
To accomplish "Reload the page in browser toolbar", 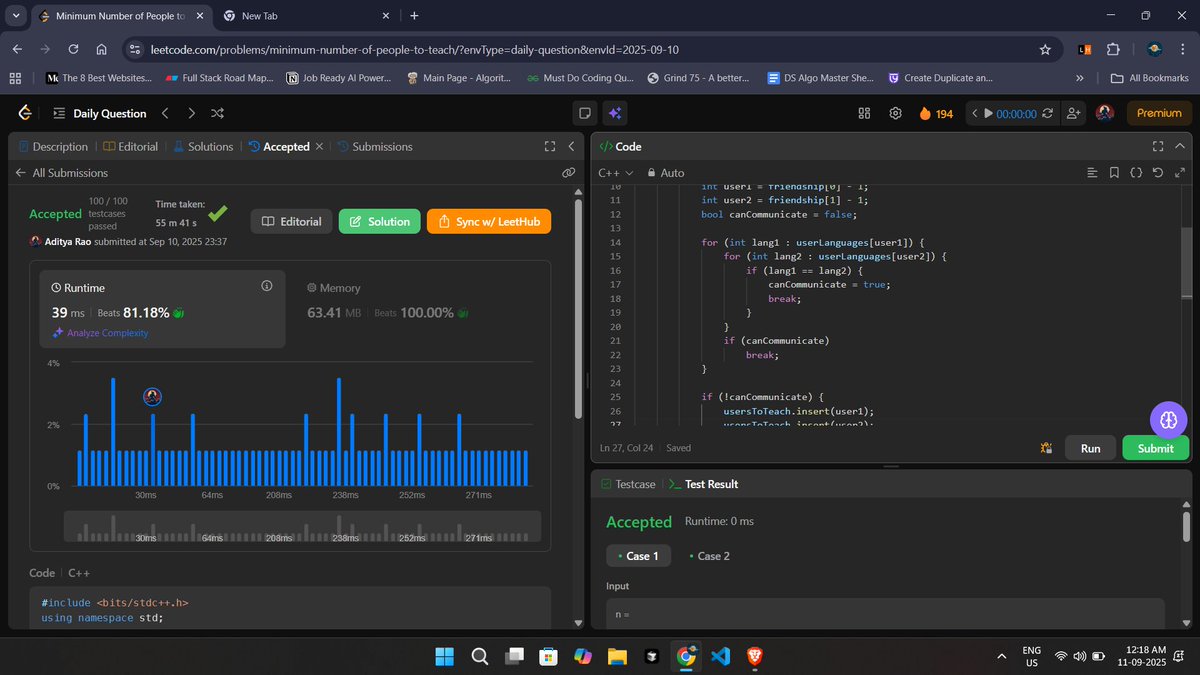I will tap(73, 48).
